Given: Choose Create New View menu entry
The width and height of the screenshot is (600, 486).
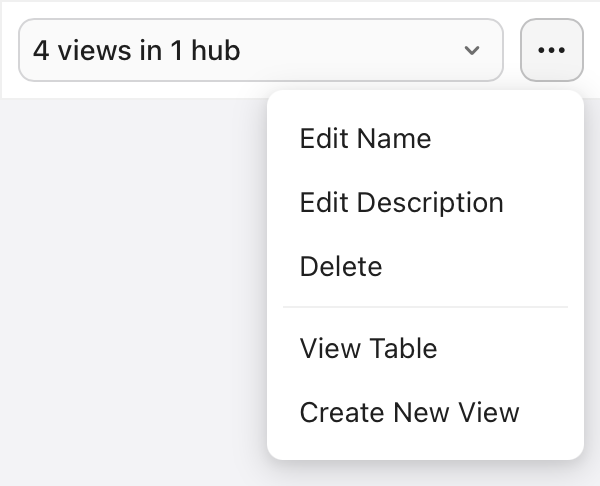Looking at the screenshot, I should pos(409,412).
